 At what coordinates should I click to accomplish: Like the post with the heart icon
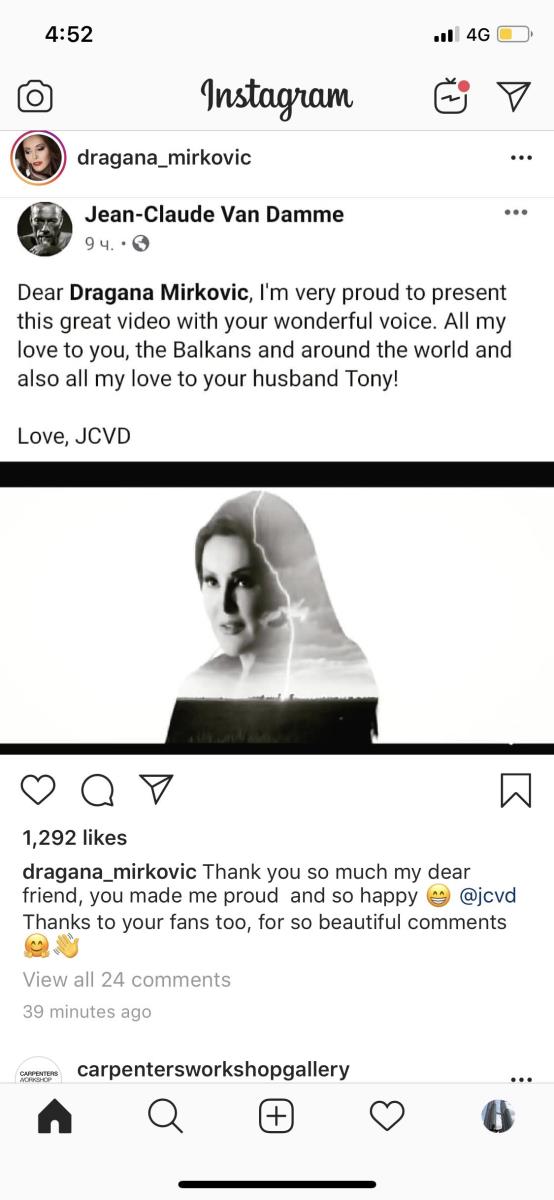point(38,789)
